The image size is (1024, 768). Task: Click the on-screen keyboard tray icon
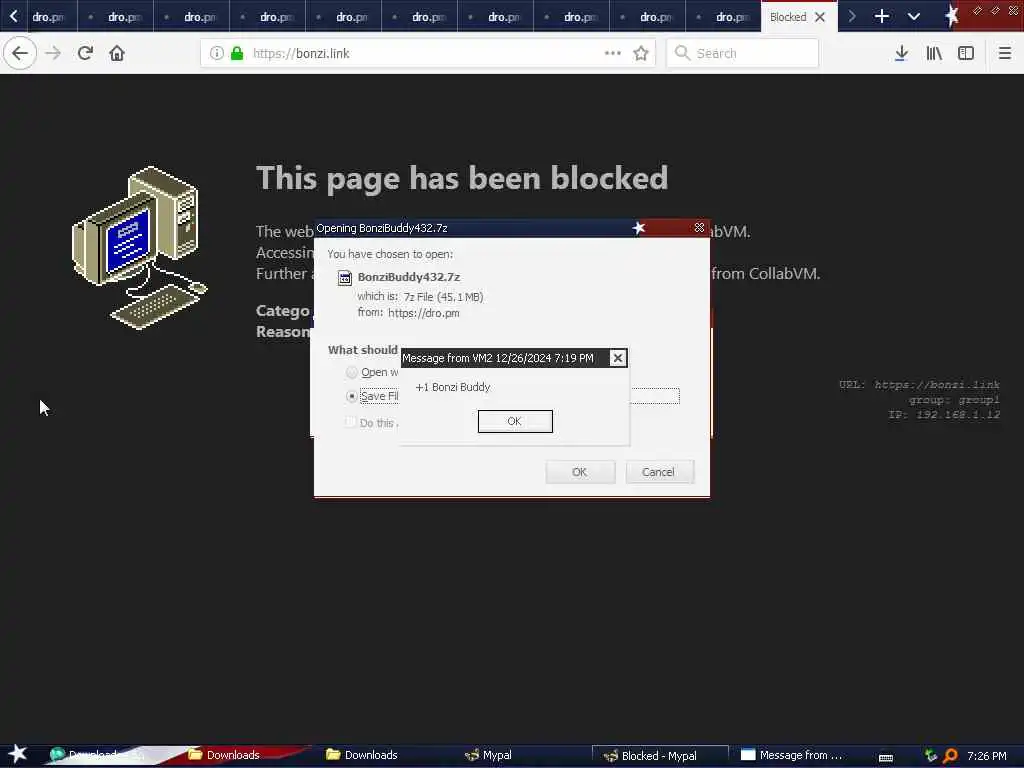pos(886,756)
